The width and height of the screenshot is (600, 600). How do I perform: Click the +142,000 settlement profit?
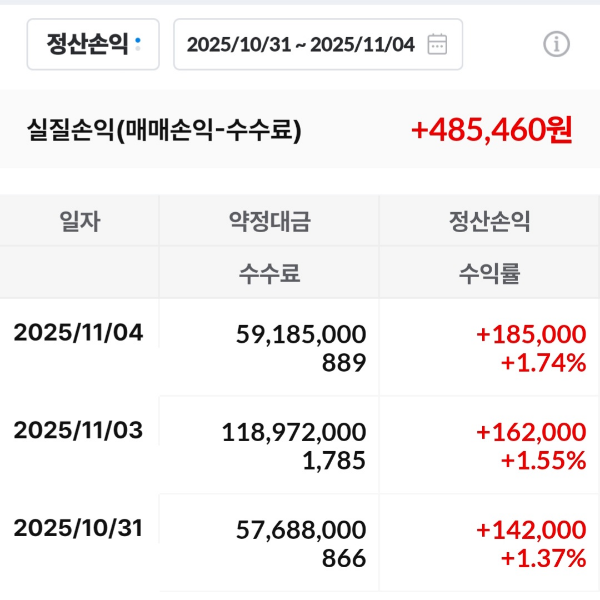tap(531, 530)
